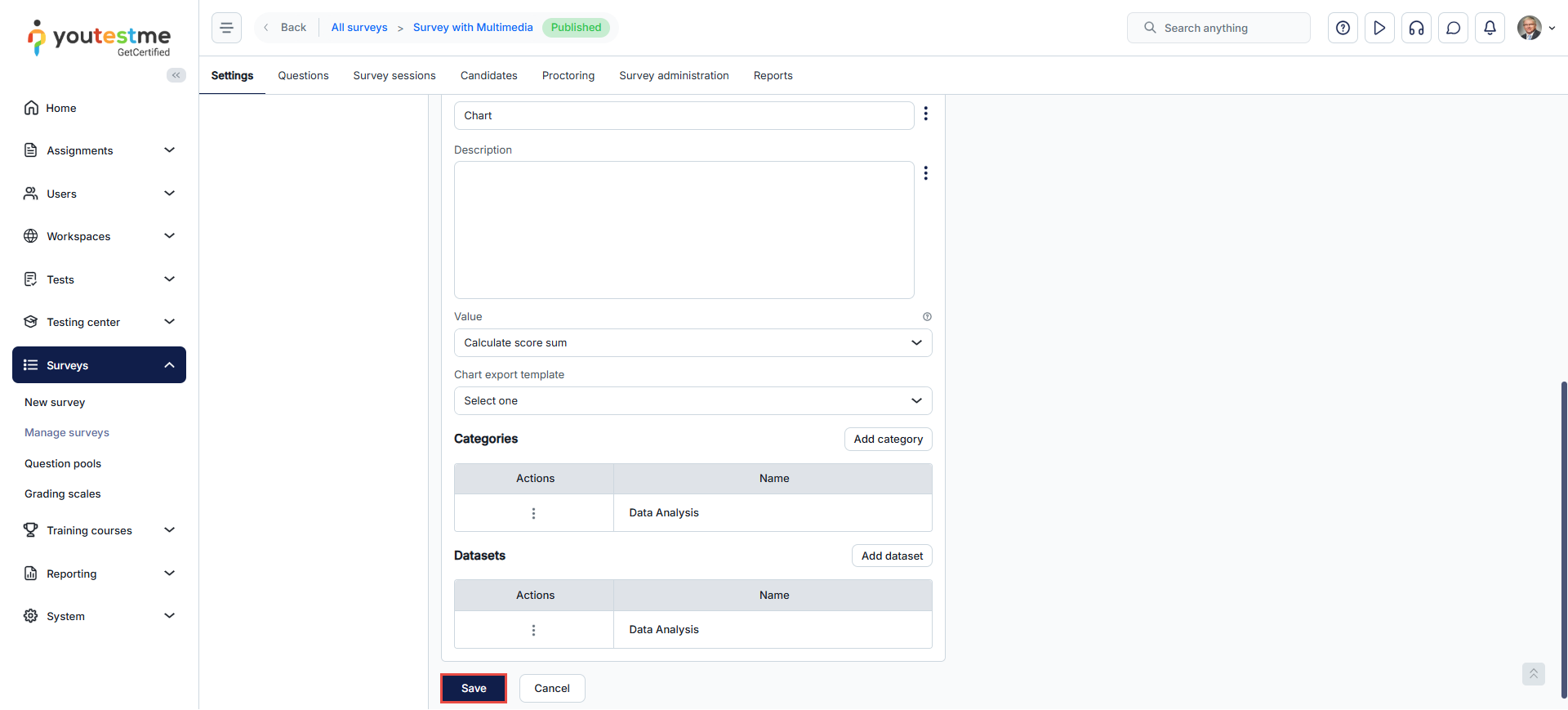Click the scroll-to-top arrow button
This screenshot has height=710, width=1568.
pyautogui.click(x=1533, y=674)
